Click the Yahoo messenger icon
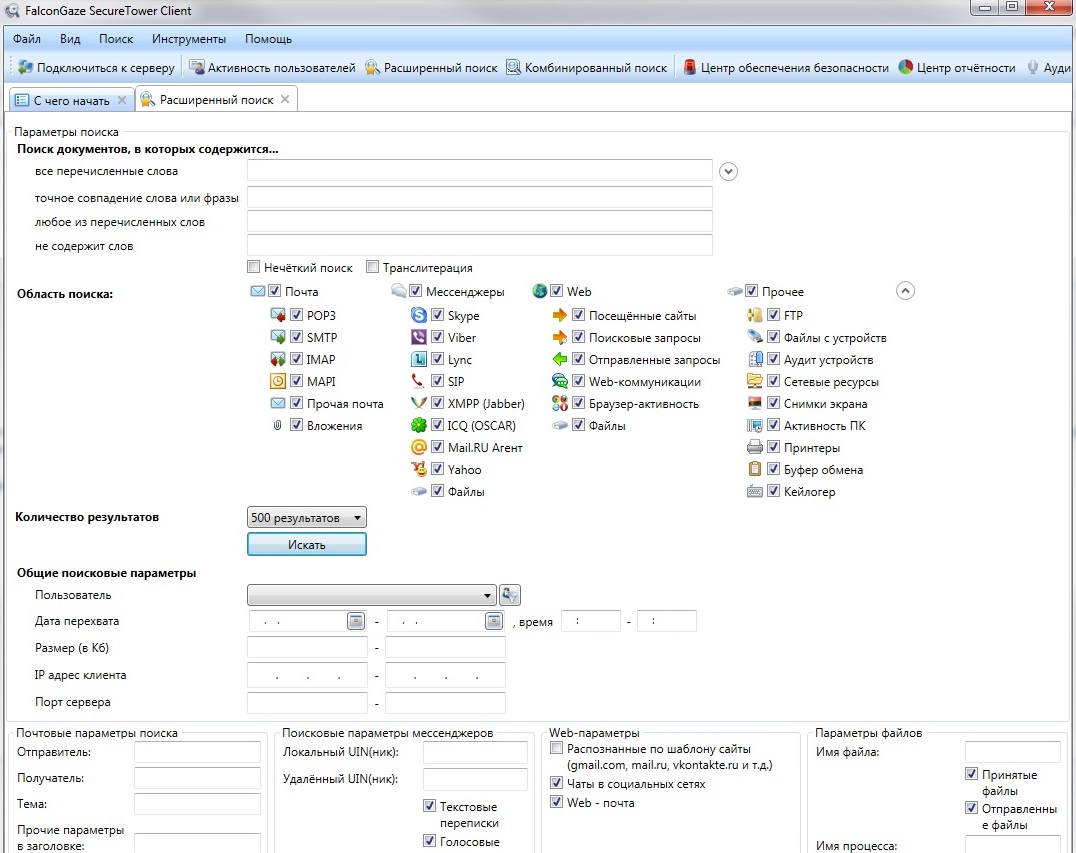Image resolution: width=1076 pixels, height=853 pixels. (419, 469)
